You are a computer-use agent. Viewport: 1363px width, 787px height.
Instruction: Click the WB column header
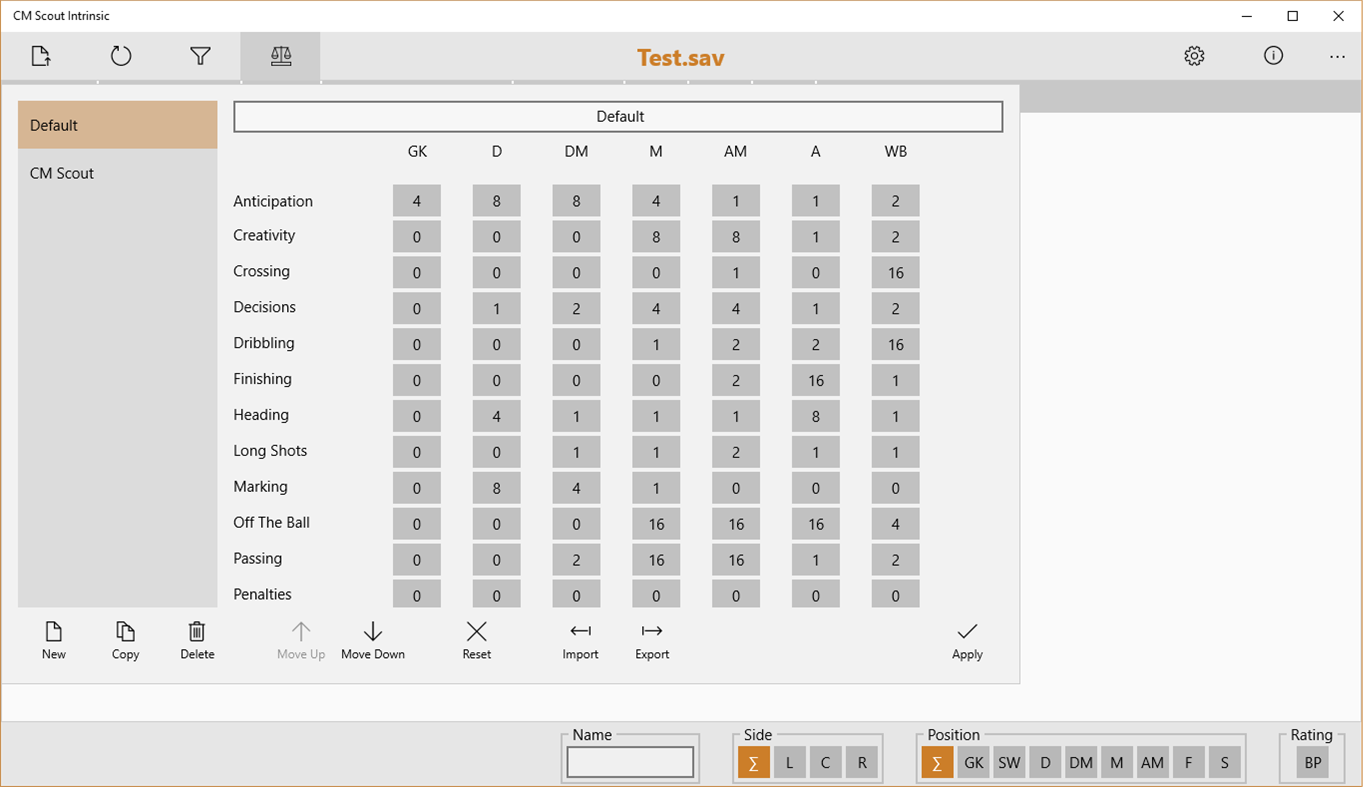coord(896,152)
